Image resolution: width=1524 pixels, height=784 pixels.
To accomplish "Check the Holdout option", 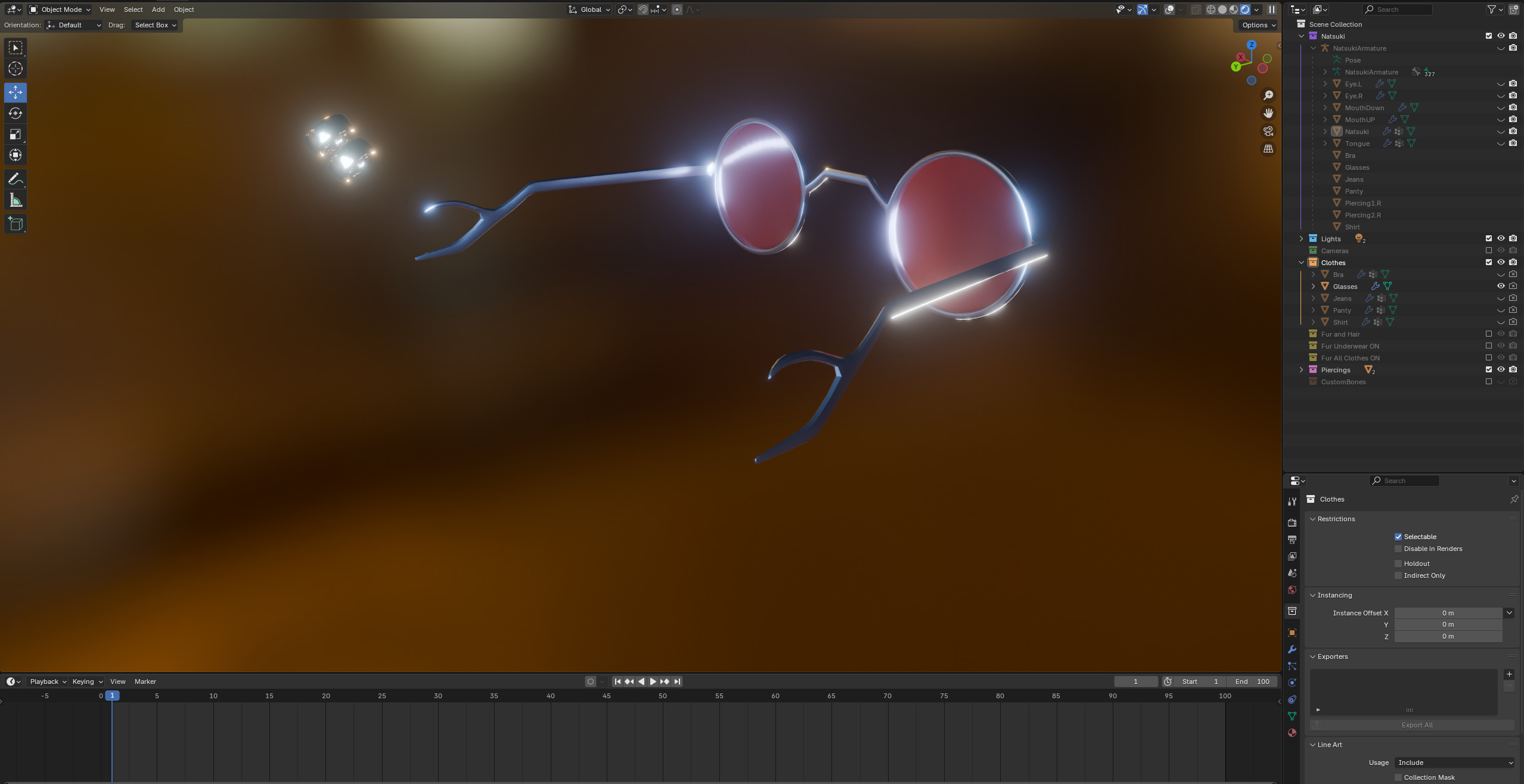I will 1398,564.
